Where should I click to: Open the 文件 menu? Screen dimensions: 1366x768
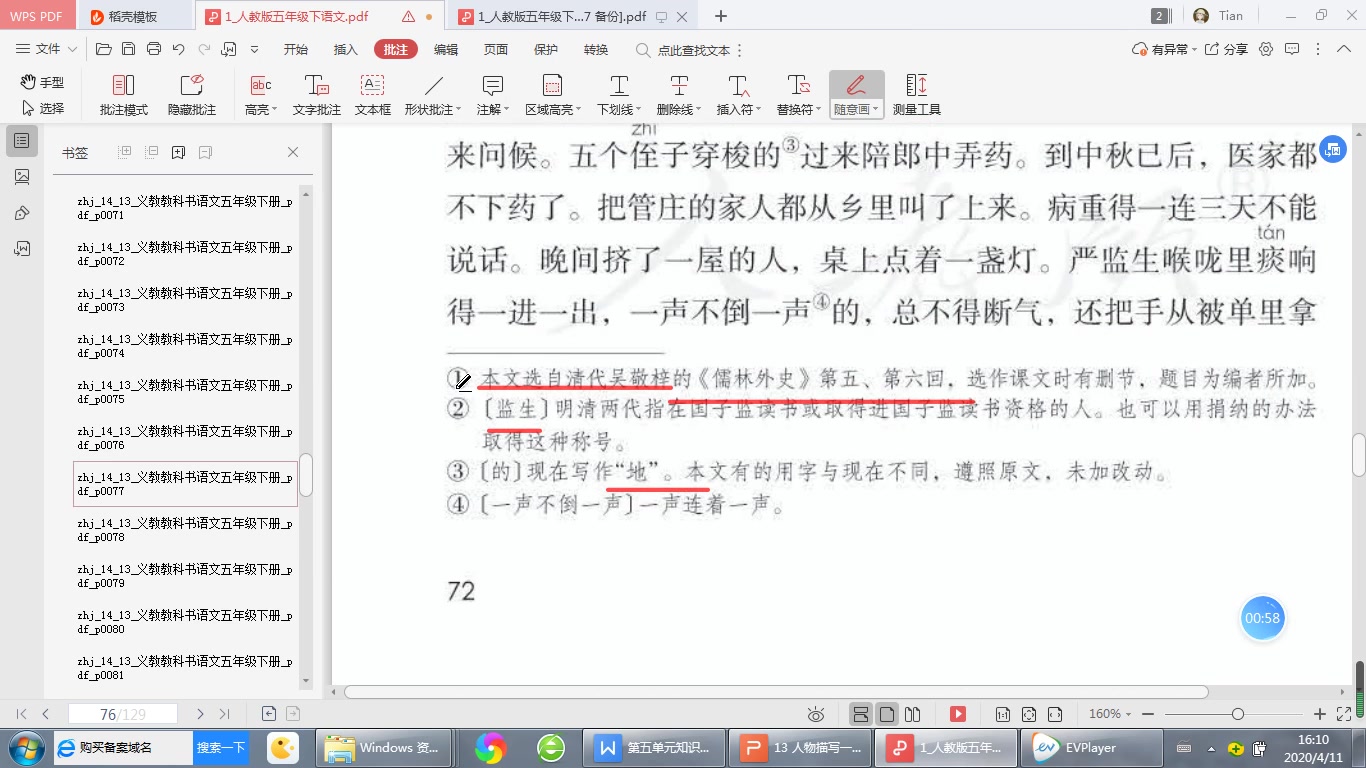(x=46, y=49)
